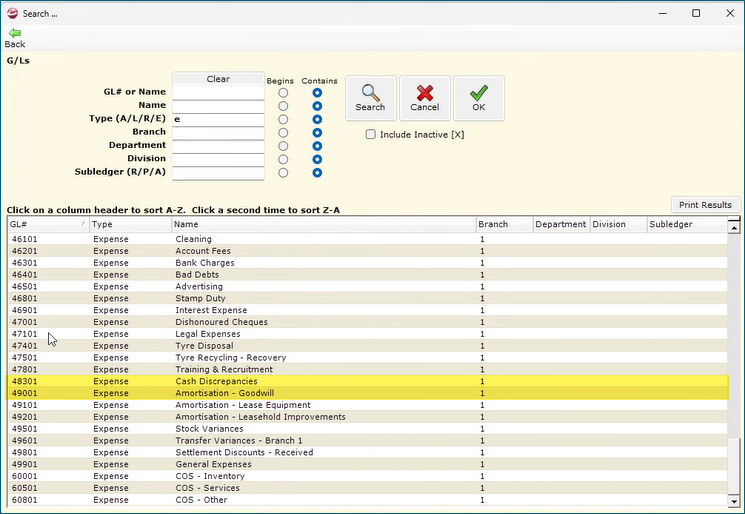The image size is (745, 514).
Task: Click the Department input field
Action: tap(218, 145)
